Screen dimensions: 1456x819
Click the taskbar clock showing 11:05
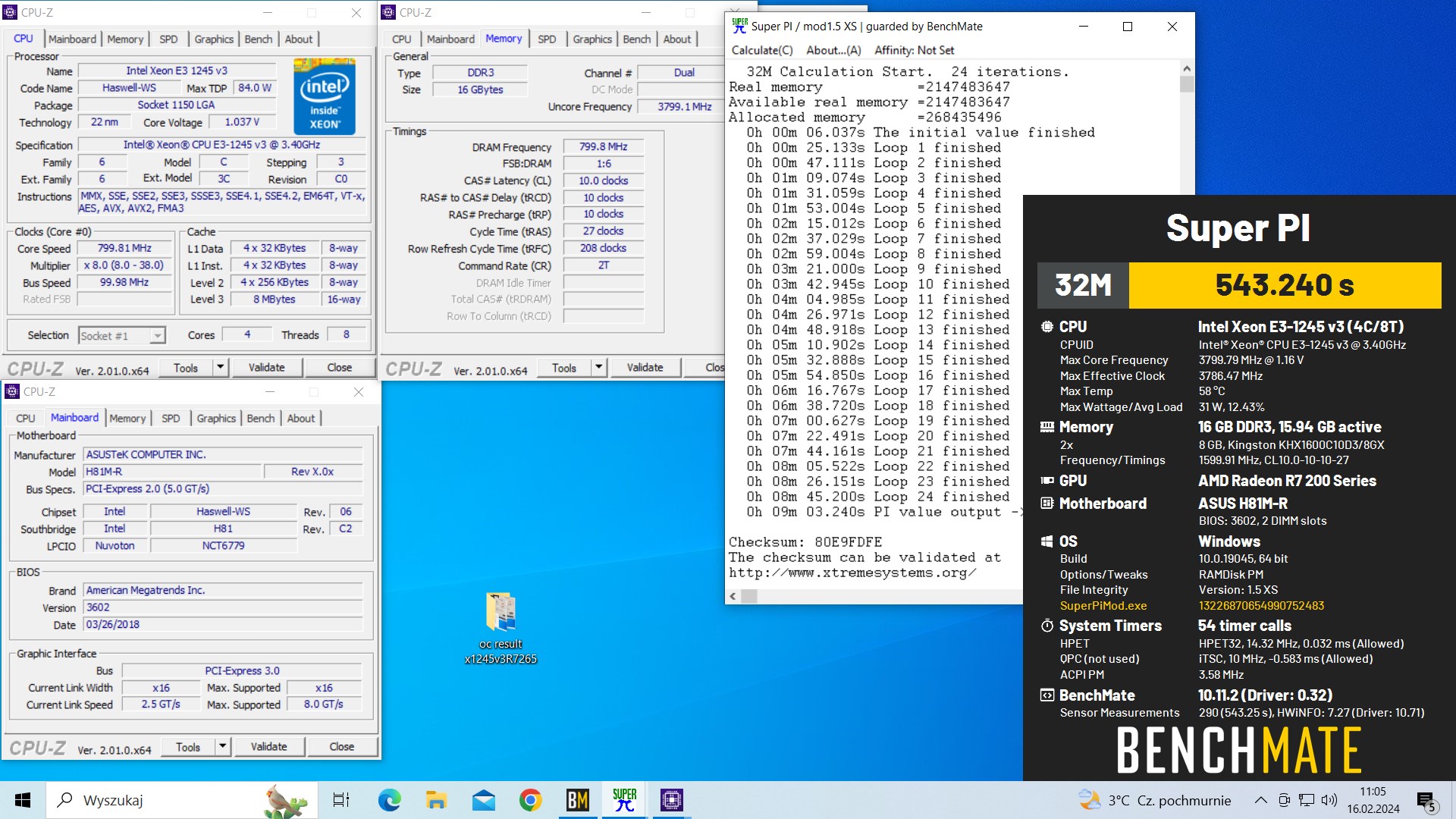click(x=1373, y=800)
